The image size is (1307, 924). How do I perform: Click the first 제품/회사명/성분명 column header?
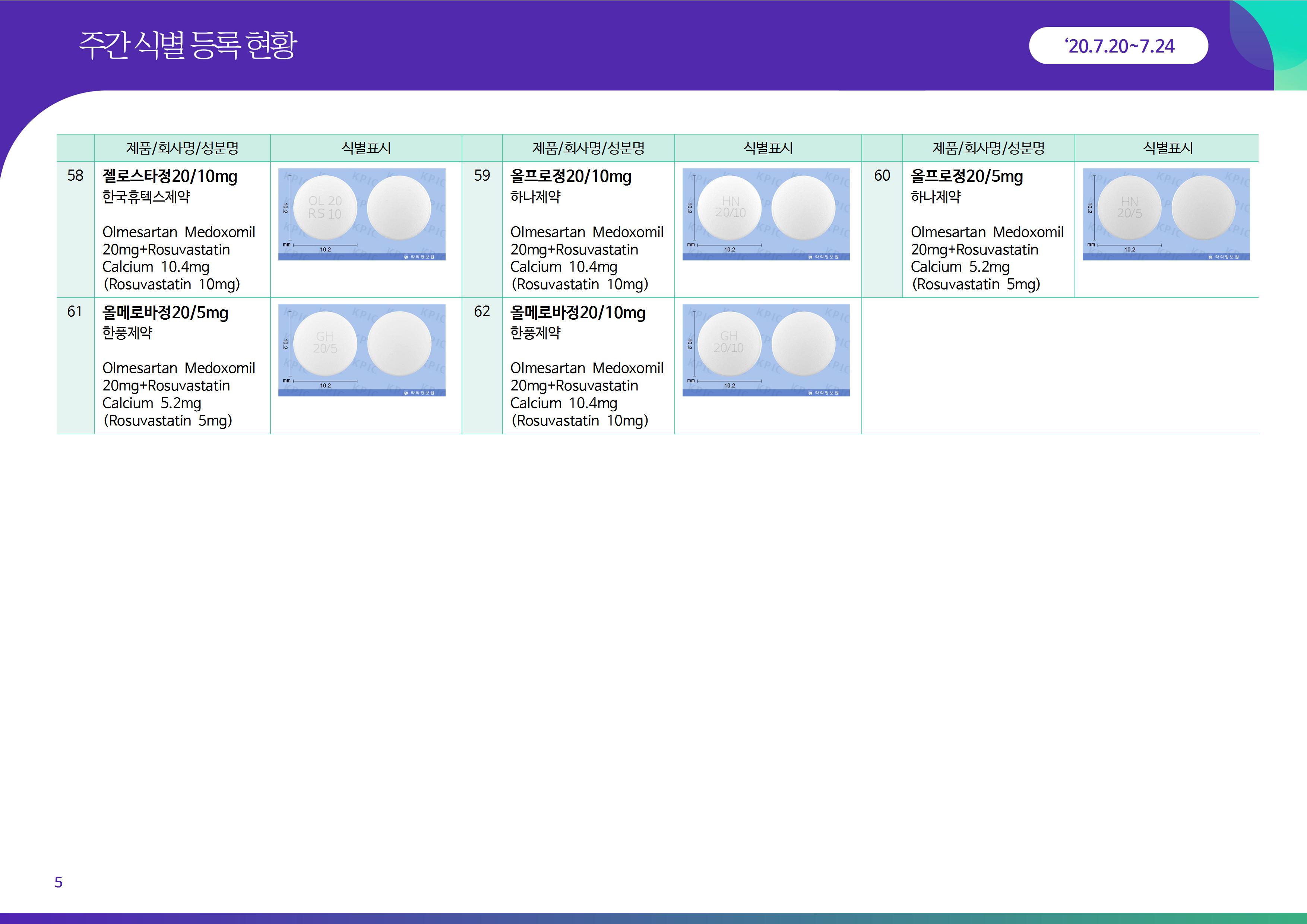pyautogui.click(x=182, y=148)
